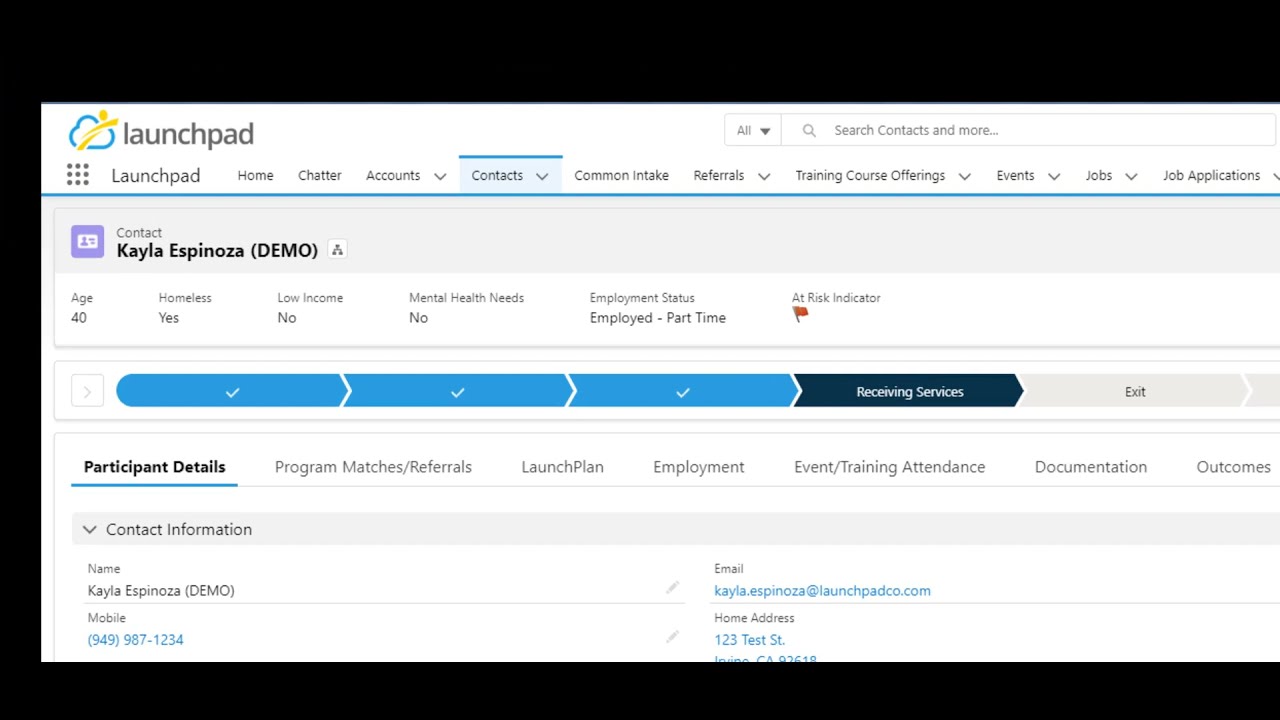Open the Chatter tab
This screenshot has height=720, width=1280.
click(320, 175)
